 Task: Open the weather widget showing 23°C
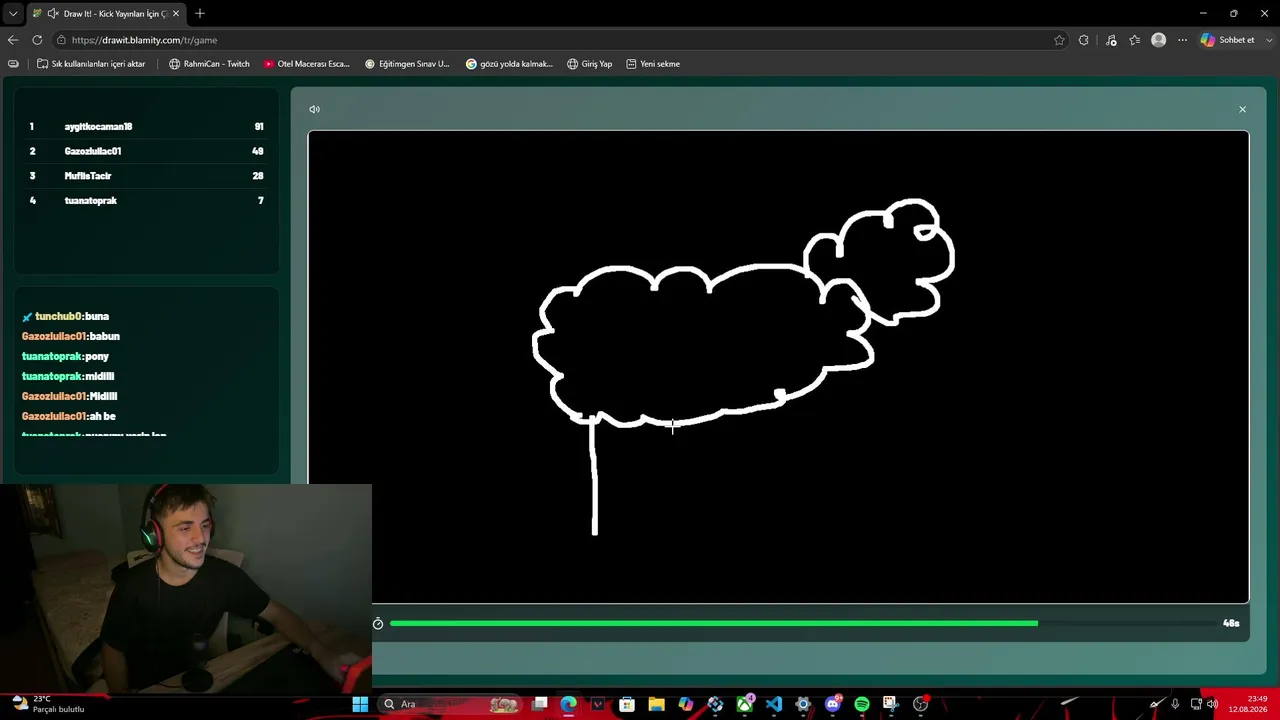(50, 704)
